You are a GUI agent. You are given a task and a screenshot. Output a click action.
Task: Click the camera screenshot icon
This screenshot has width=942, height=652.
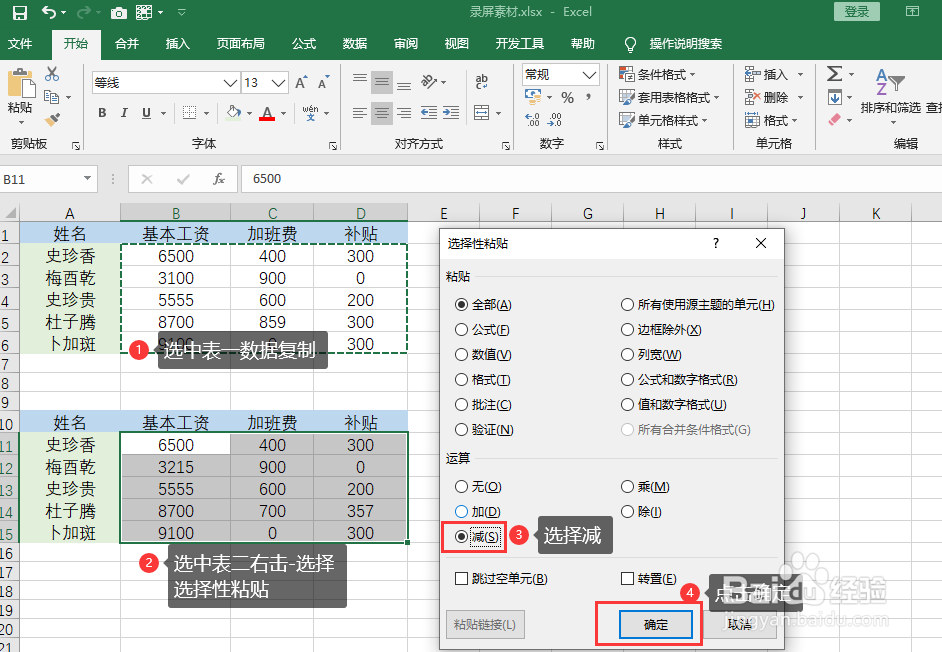tap(119, 13)
